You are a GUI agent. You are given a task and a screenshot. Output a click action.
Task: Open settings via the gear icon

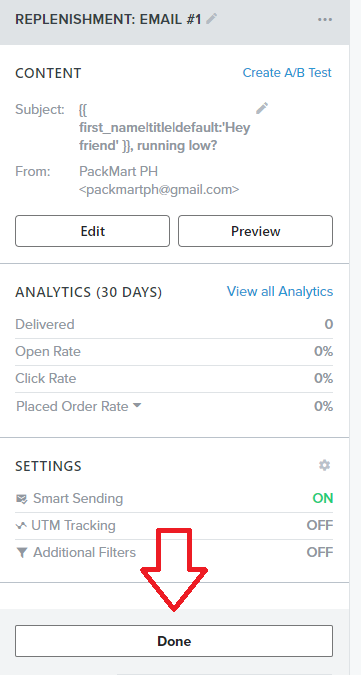(x=324, y=465)
